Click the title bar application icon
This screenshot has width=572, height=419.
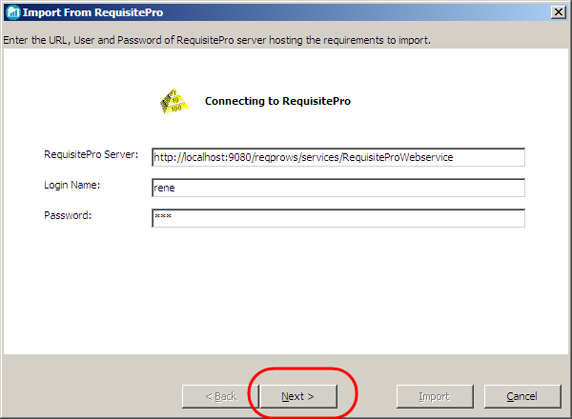click(x=13, y=12)
